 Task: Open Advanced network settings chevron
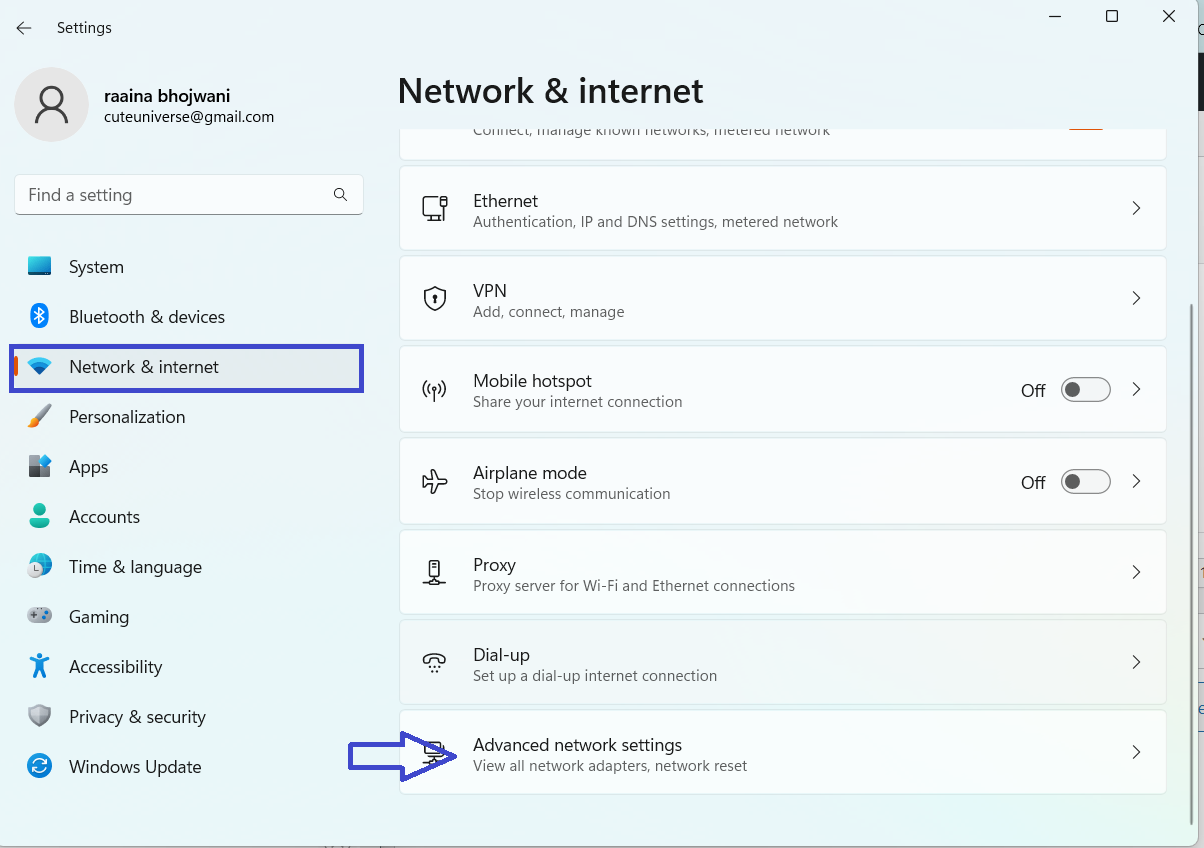tap(1136, 753)
